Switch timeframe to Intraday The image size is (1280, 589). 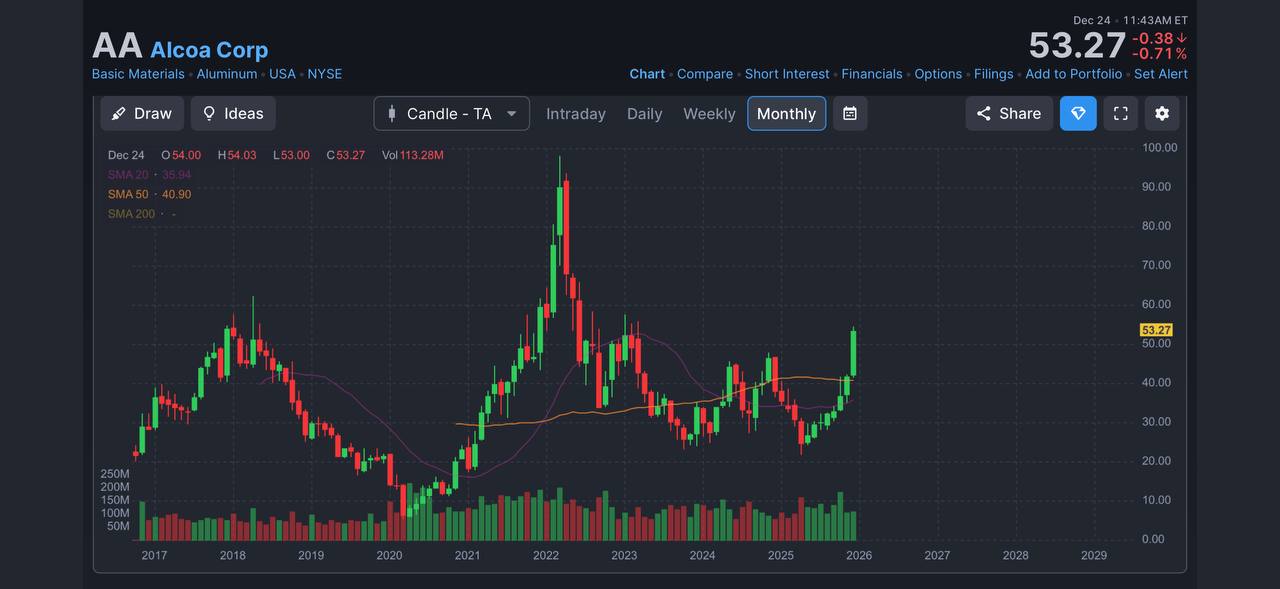[x=576, y=114]
